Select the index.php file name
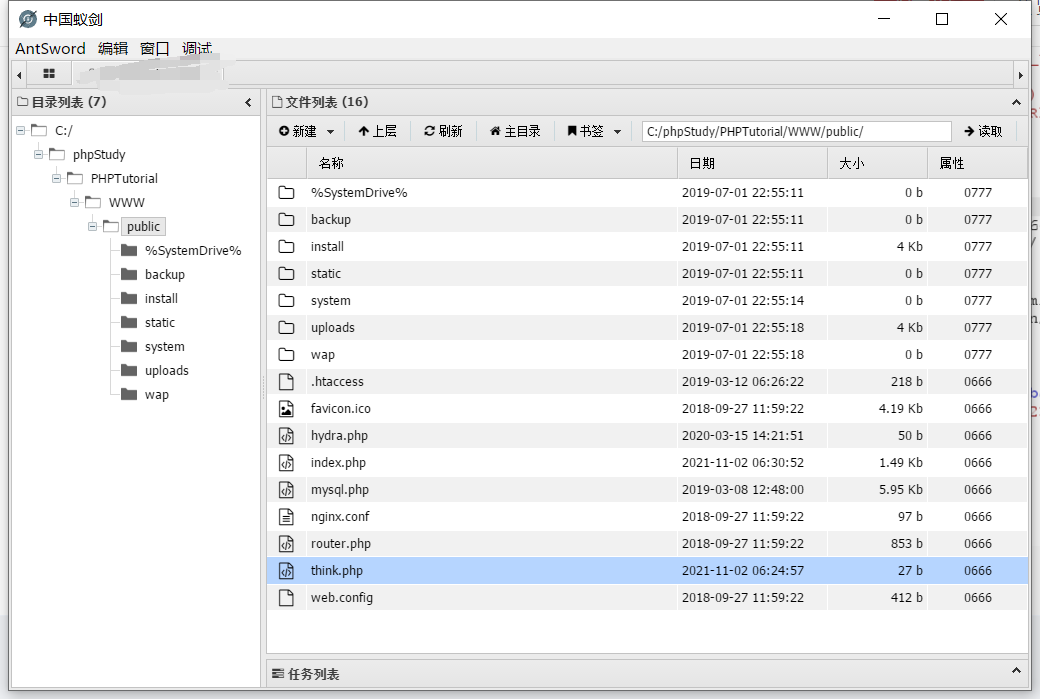 pos(338,463)
